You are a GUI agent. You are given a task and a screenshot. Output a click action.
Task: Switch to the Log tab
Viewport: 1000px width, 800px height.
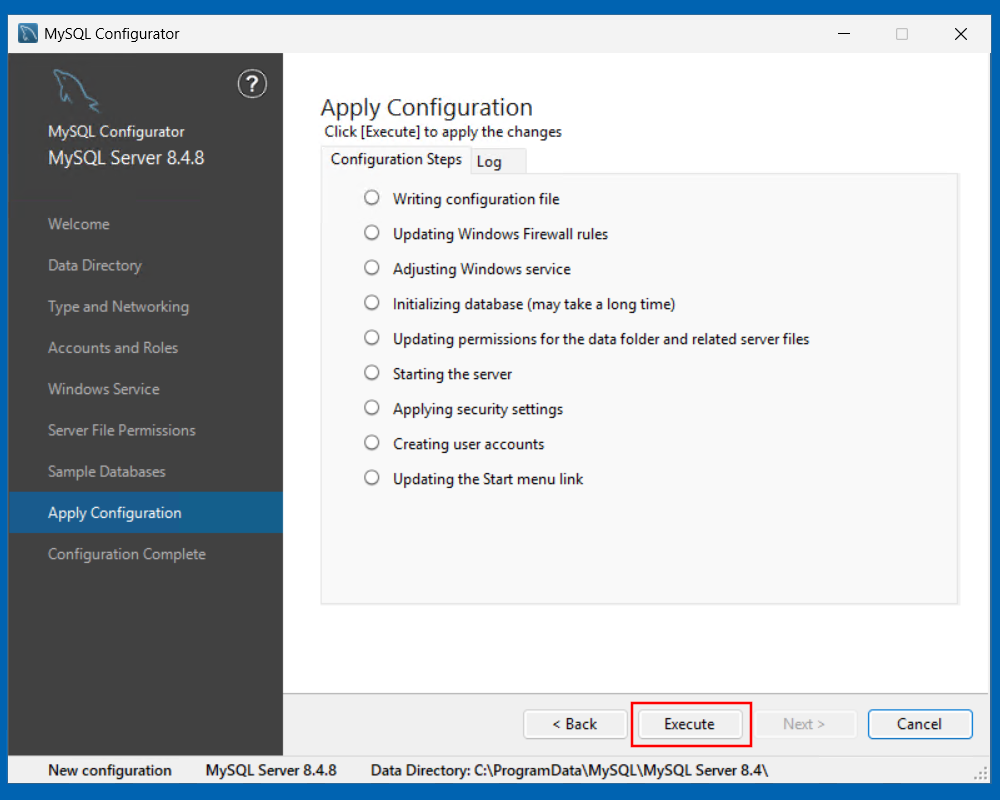coord(498,161)
